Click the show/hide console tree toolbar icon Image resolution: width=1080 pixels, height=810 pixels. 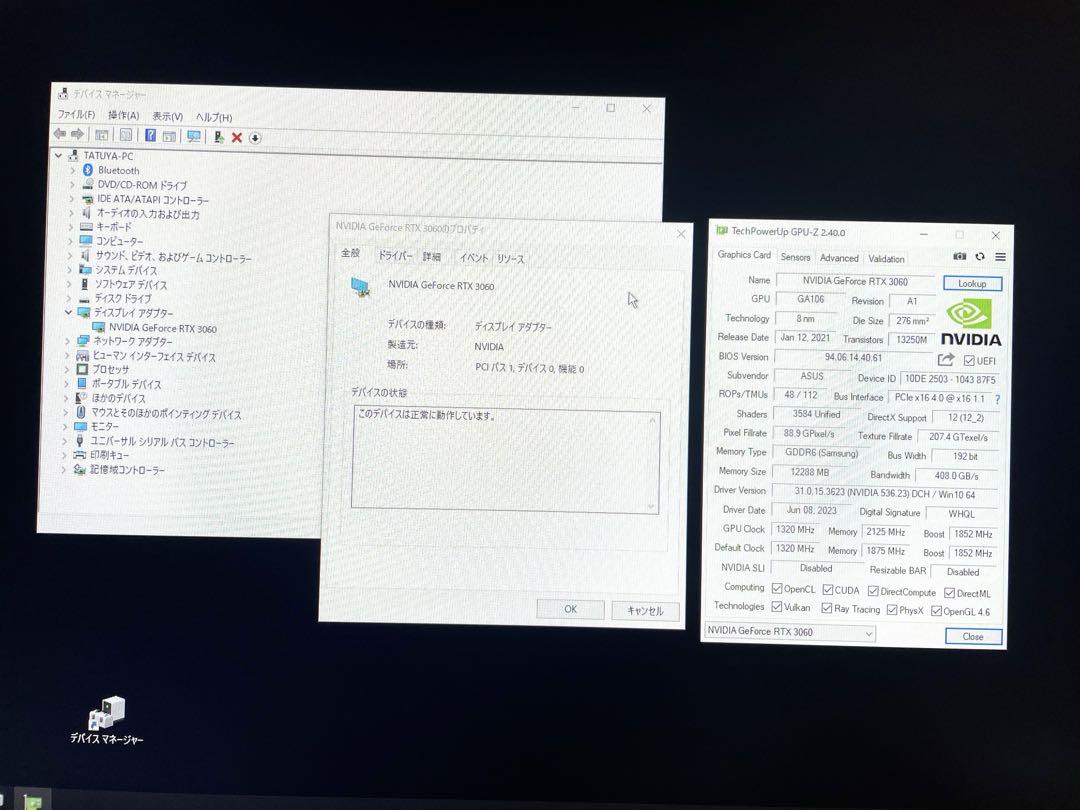[x=102, y=134]
